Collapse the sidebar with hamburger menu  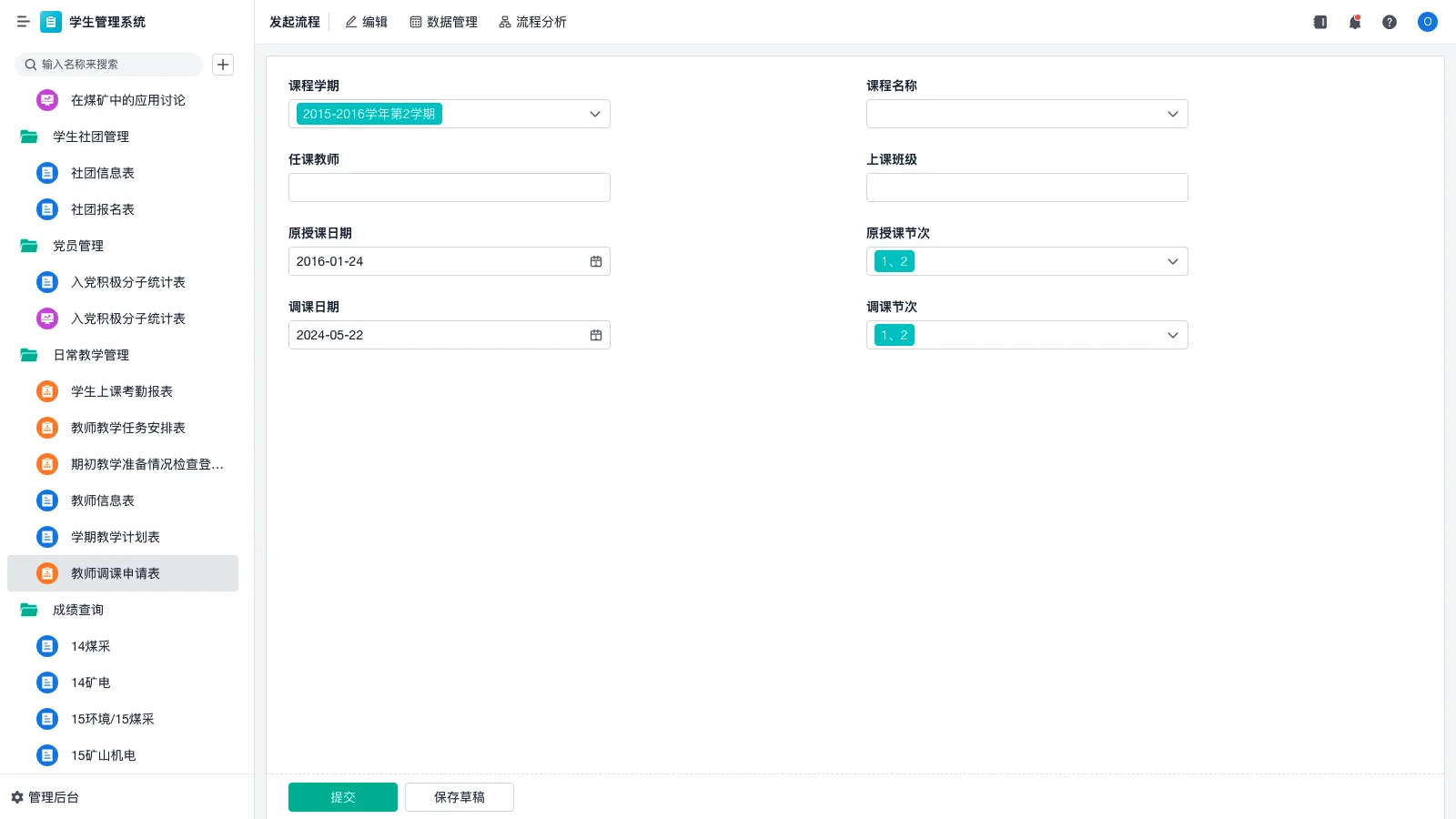pos(24,22)
